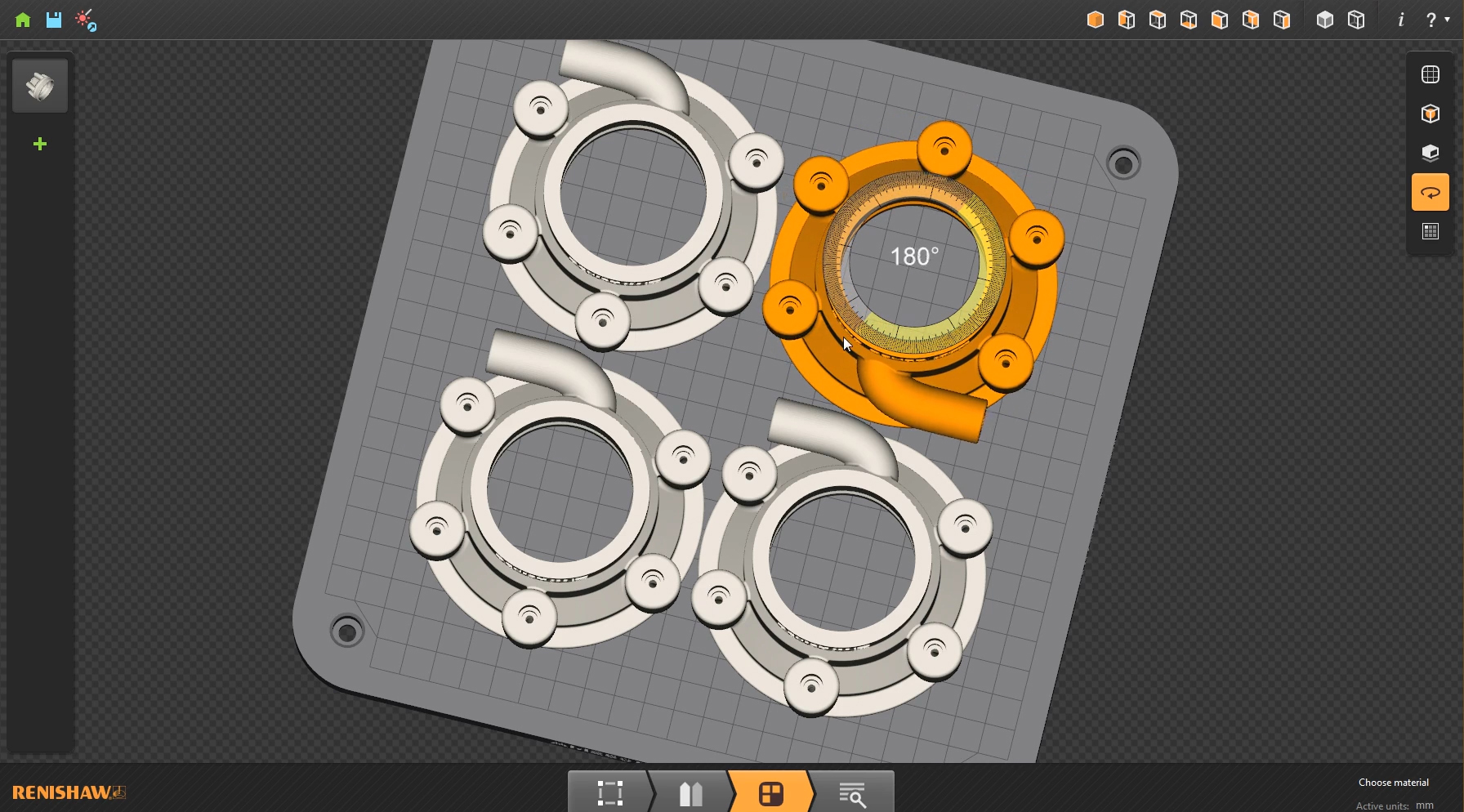Click the Choose material link
Screen dimensions: 1464x812
click(x=1393, y=783)
